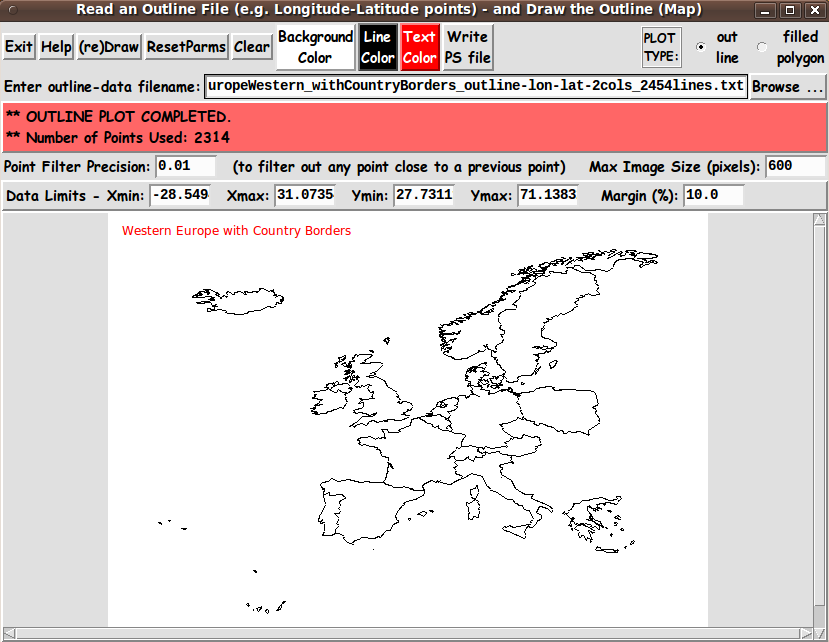The image size is (829, 642).
Task: Click the horizontal scrollbar left arrow
Action: 10,633
